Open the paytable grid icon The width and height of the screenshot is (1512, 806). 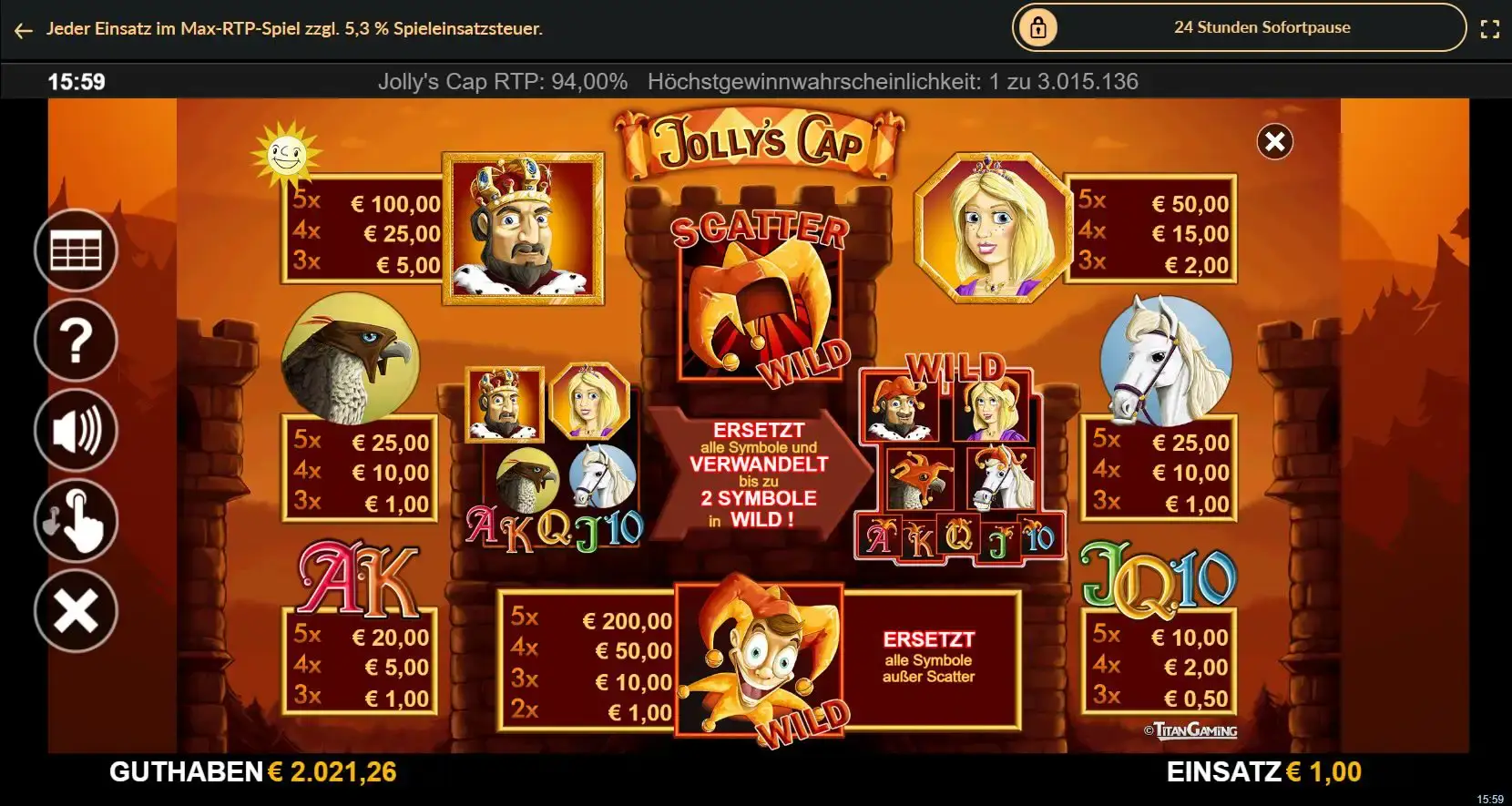pyautogui.click(x=76, y=250)
